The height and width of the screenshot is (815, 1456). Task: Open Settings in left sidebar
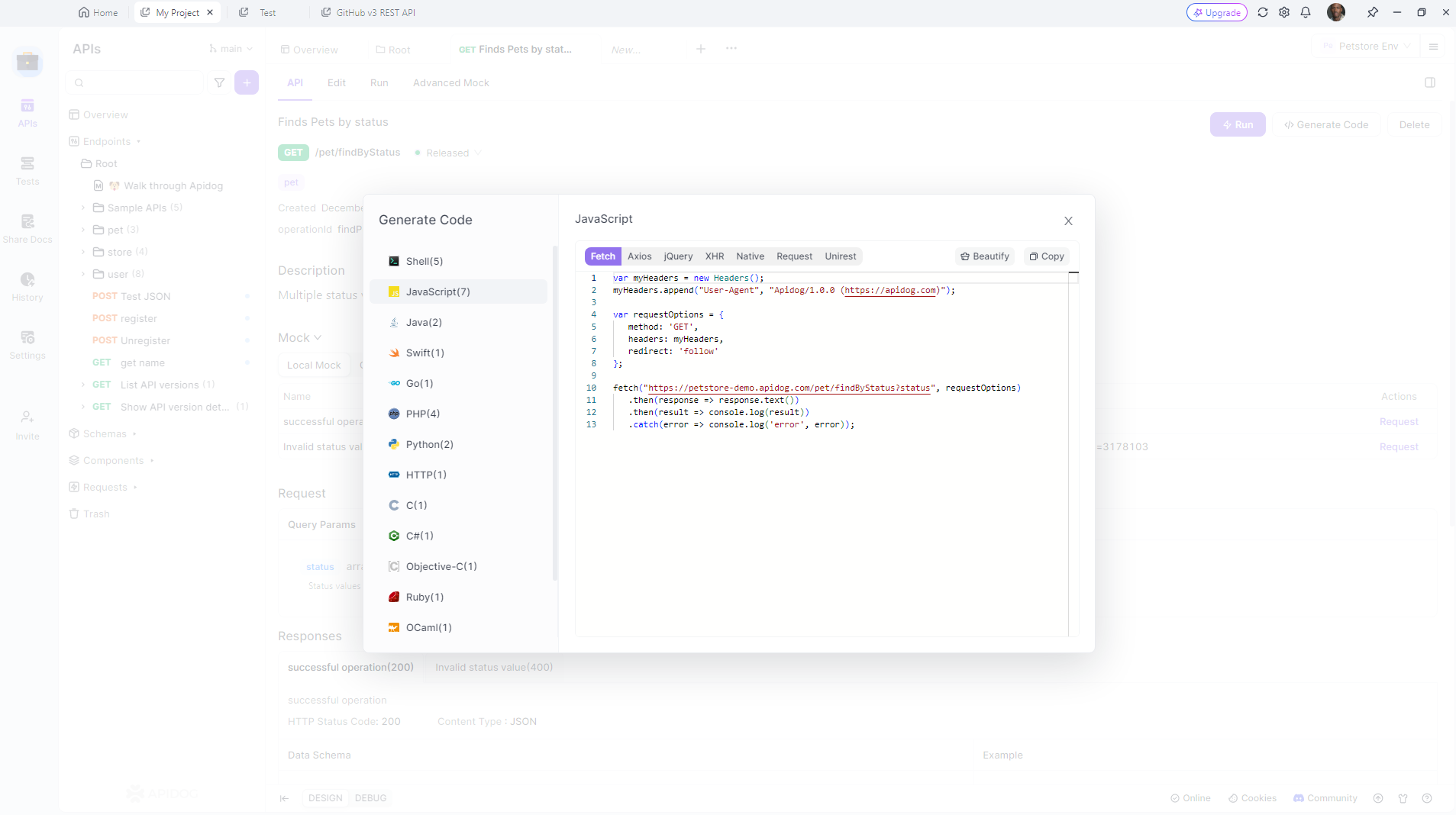(27, 345)
